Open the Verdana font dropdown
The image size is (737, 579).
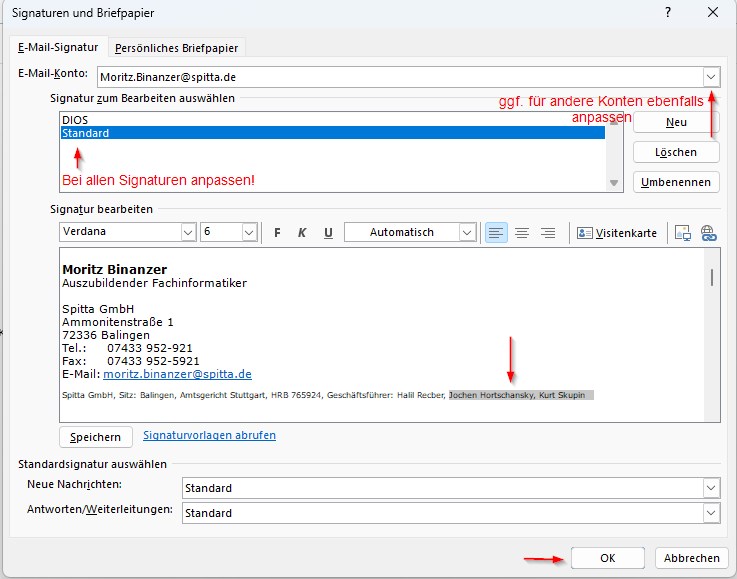[187, 232]
